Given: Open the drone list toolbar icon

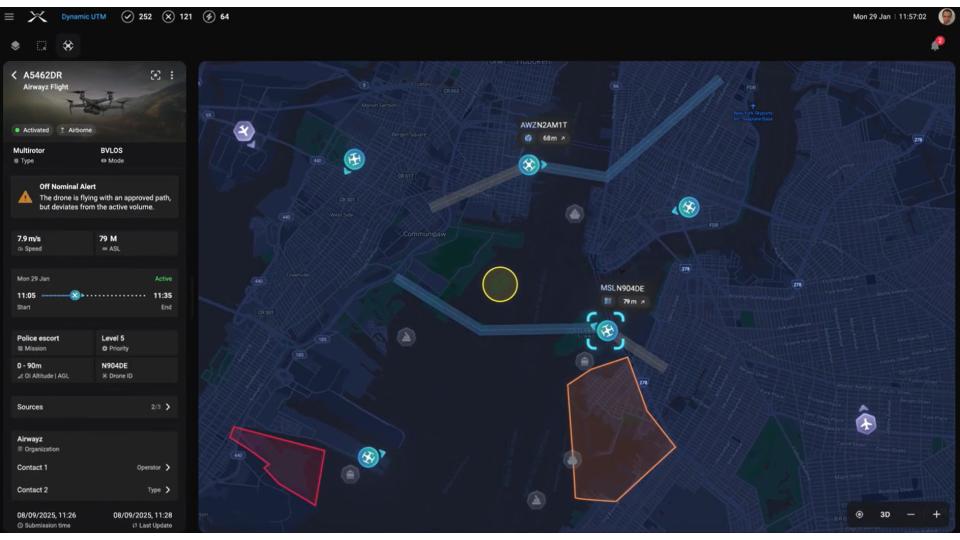Looking at the screenshot, I should coord(68,46).
